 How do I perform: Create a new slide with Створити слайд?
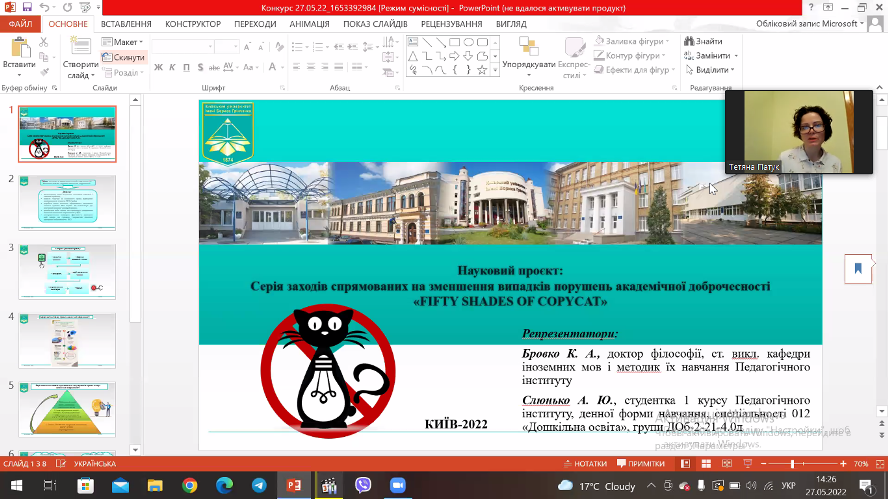click(x=80, y=58)
